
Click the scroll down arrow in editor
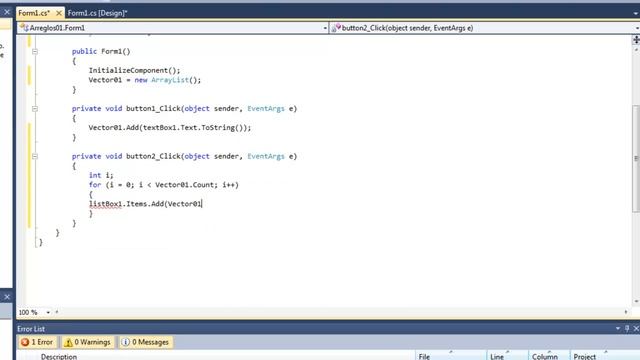tap(636, 302)
